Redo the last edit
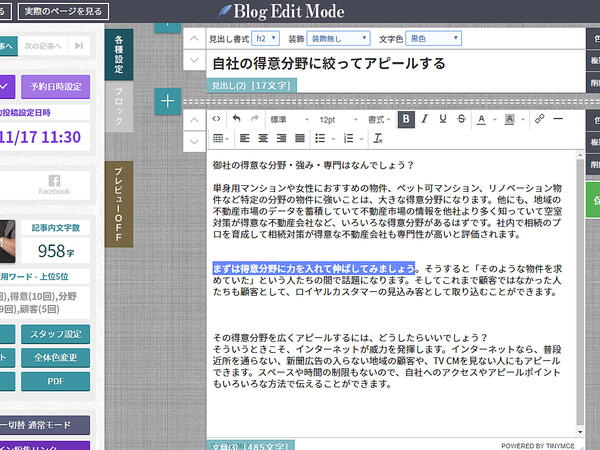Image resolution: width=600 pixels, height=450 pixels. pos(254,119)
